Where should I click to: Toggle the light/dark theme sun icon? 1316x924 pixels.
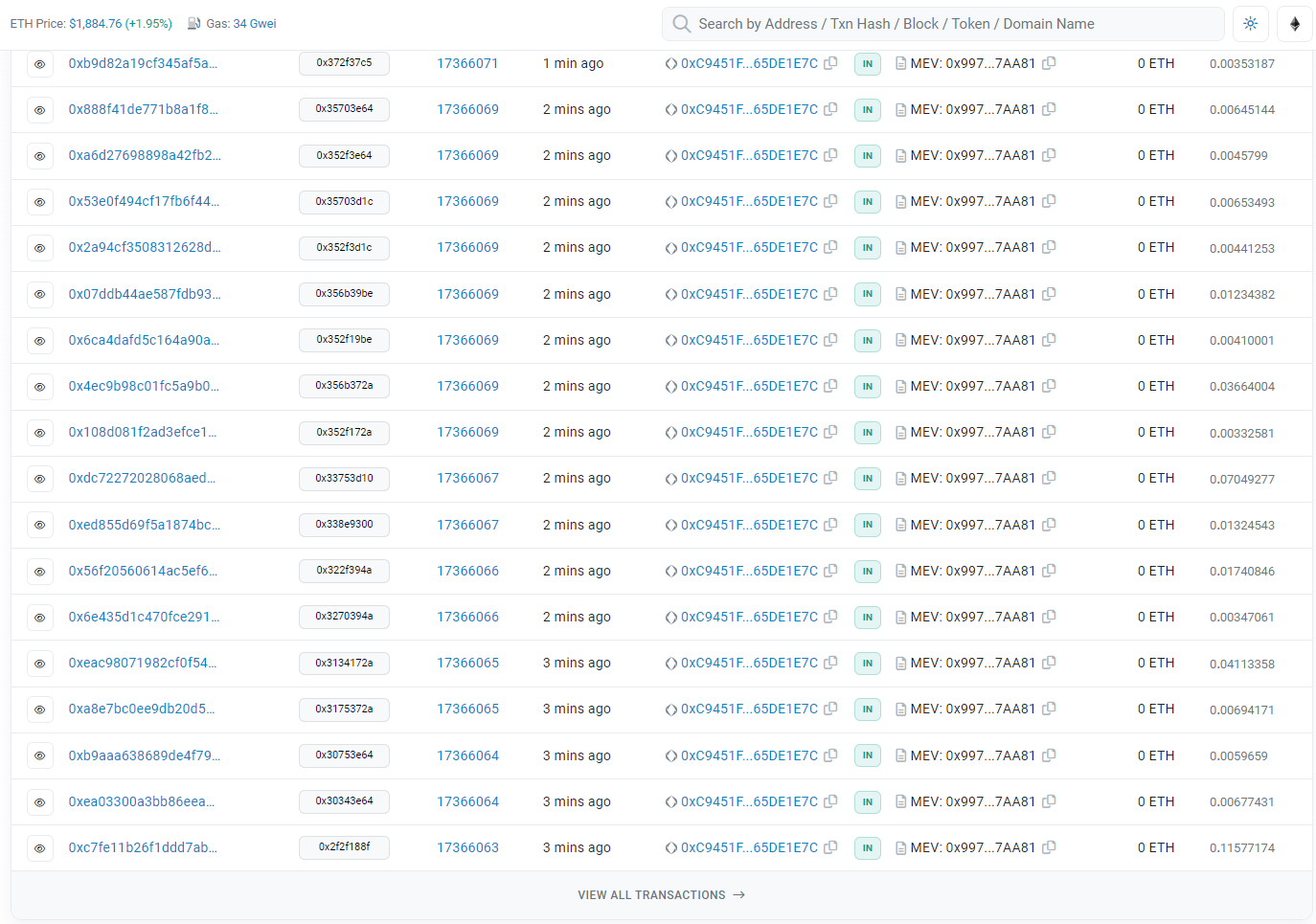(x=1251, y=23)
